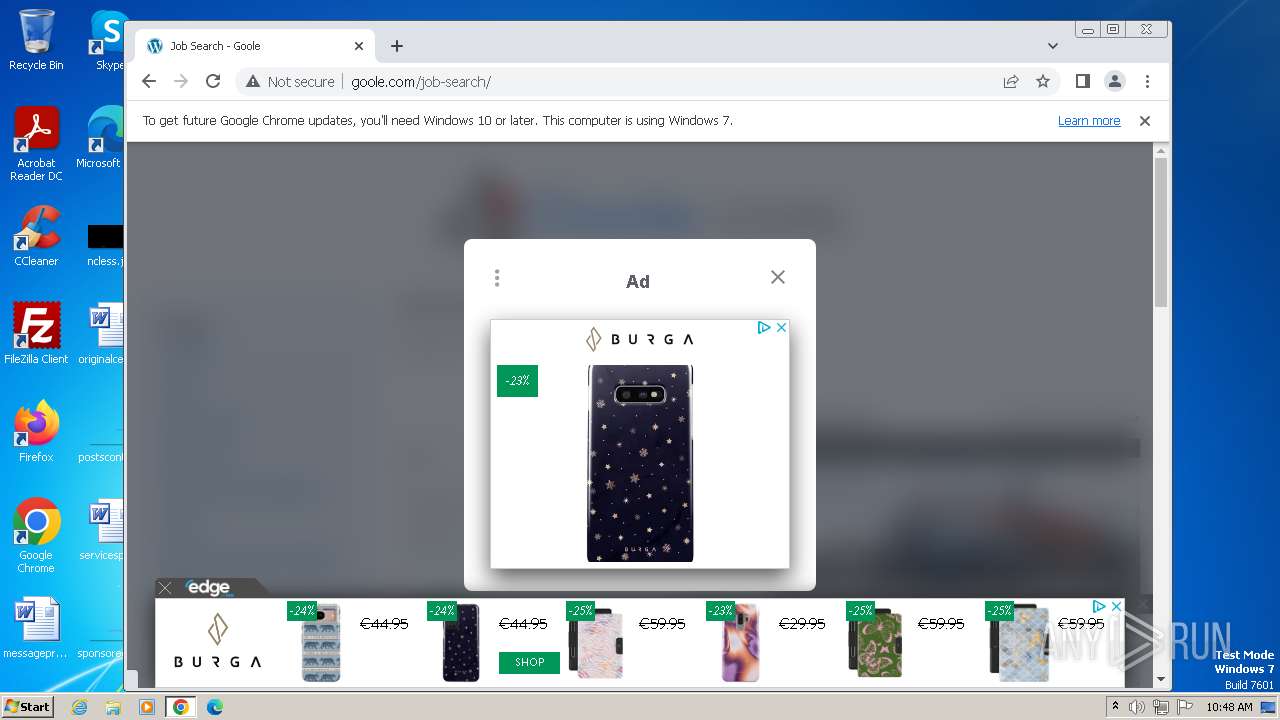Image resolution: width=1280 pixels, height=720 pixels.
Task: Click the Not secure warning icon
Action: tap(253, 82)
